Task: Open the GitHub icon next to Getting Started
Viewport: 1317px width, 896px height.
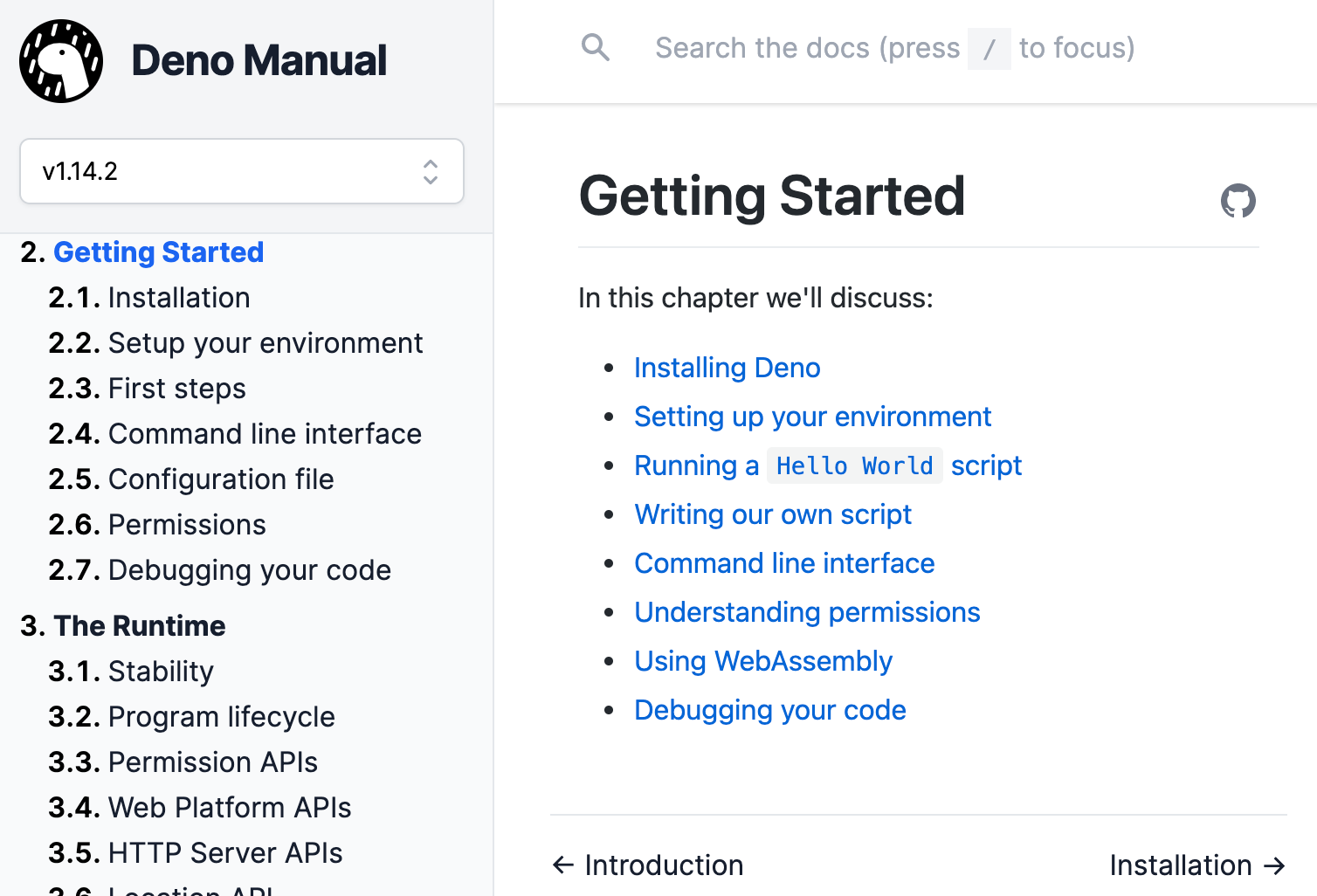Action: 1238,201
